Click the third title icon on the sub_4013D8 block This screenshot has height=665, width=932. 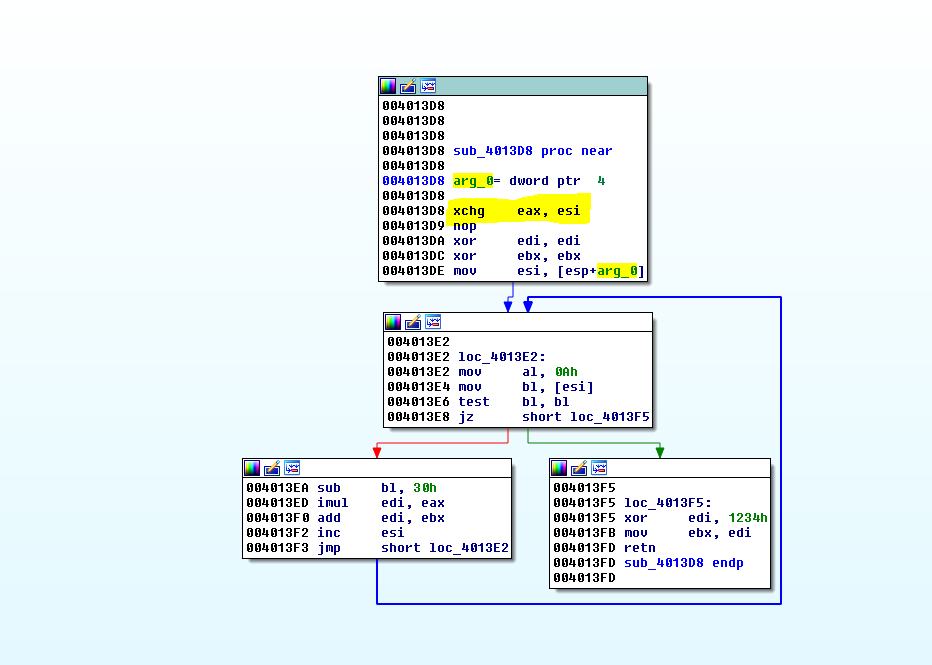coord(428,86)
